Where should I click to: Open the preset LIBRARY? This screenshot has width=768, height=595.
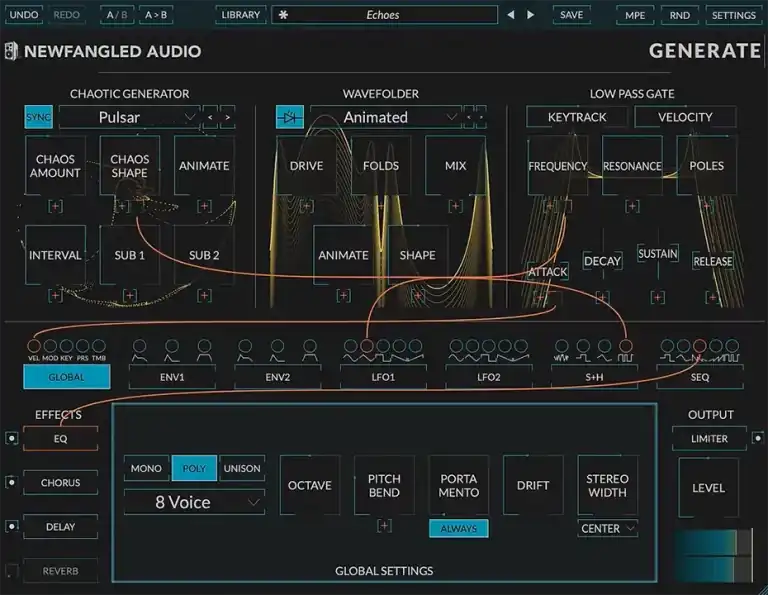[240, 15]
